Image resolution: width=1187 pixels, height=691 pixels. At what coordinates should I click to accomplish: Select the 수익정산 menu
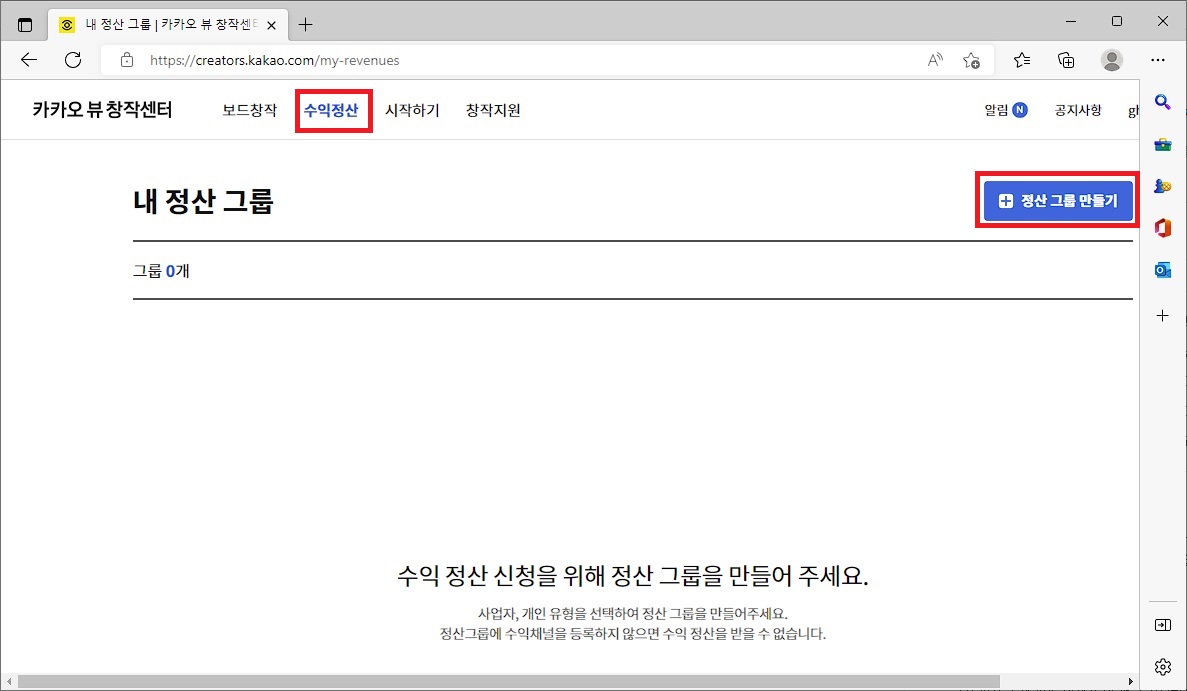[x=331, y=110]
